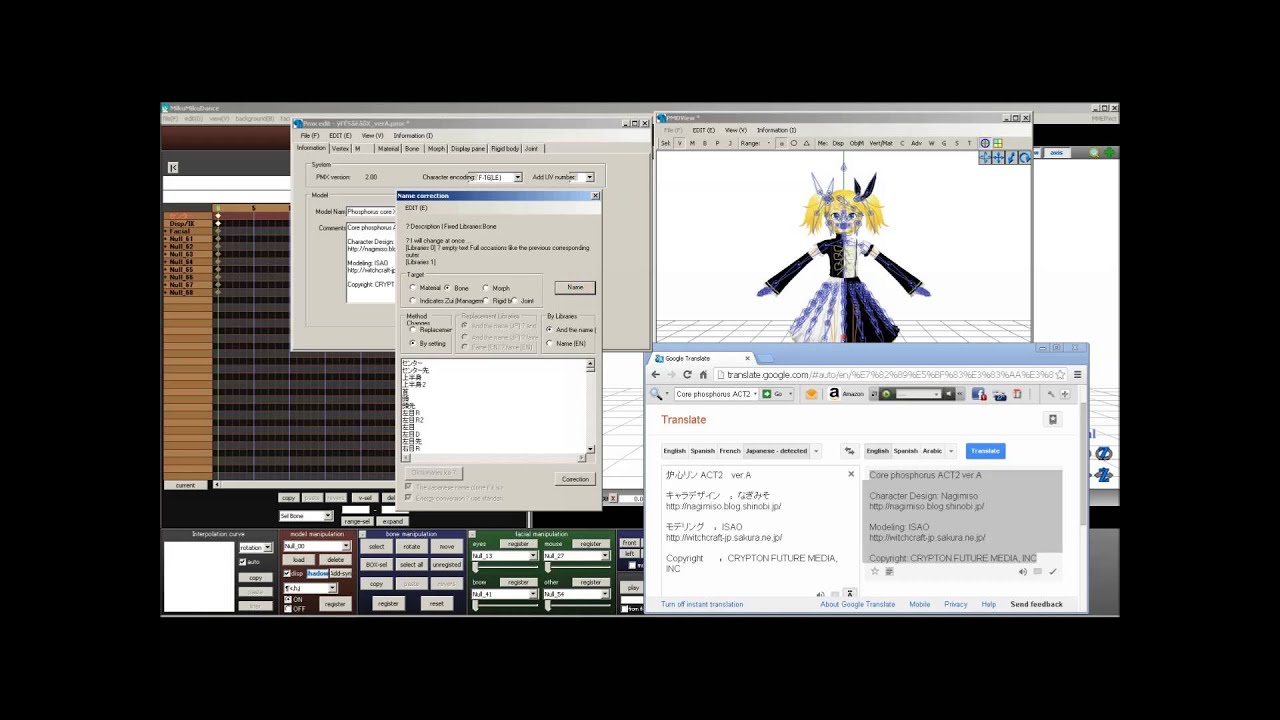
Task: Click the Model Name input field
Action: pos(371,212)
